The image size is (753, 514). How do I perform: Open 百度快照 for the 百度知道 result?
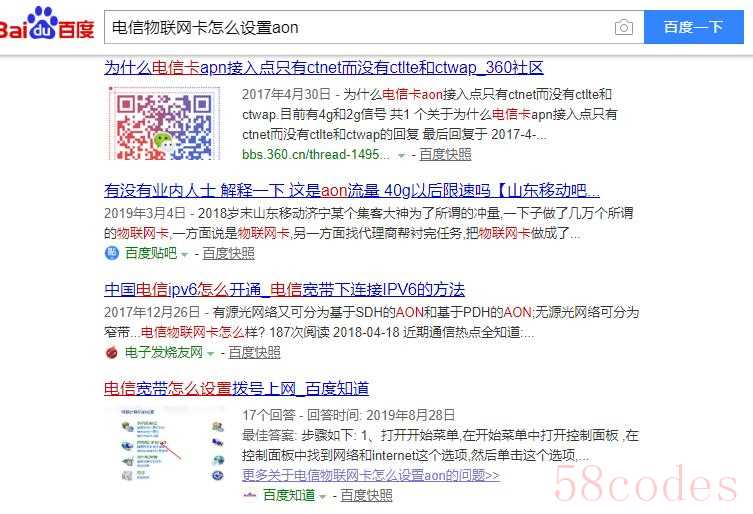[x=366, y=495]
